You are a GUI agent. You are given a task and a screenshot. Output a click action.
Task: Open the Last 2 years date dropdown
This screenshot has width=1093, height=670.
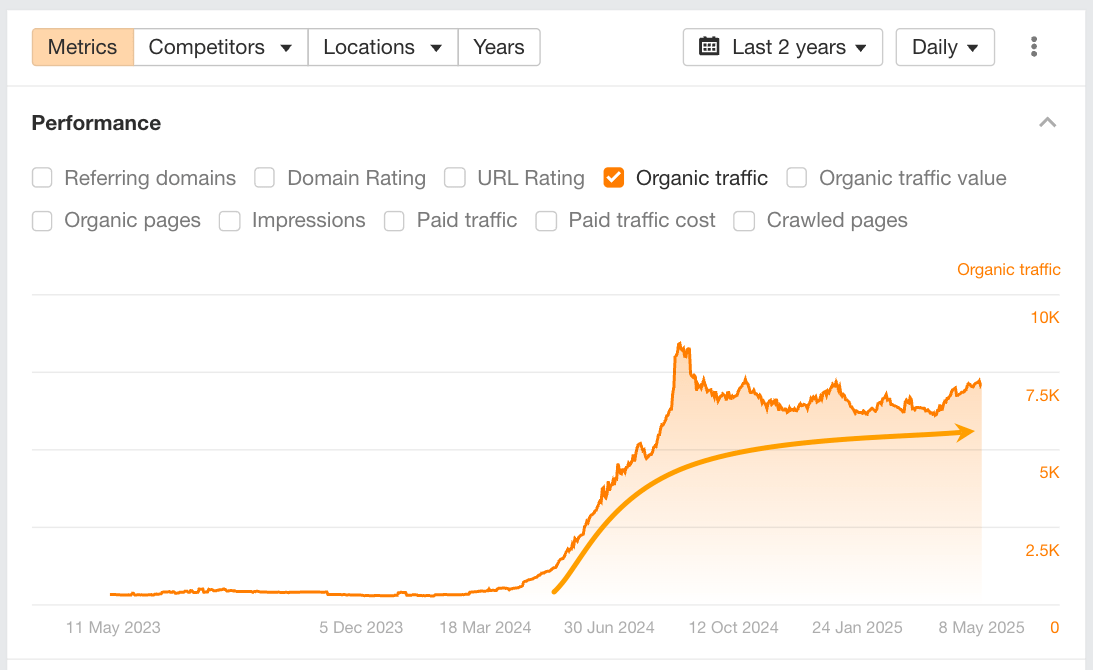(x=782, y=47)
